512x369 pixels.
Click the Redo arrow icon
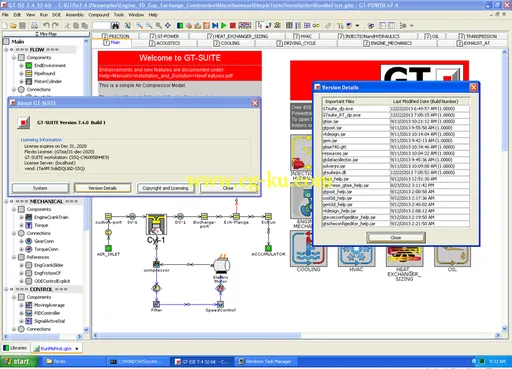tap(55, 25)
